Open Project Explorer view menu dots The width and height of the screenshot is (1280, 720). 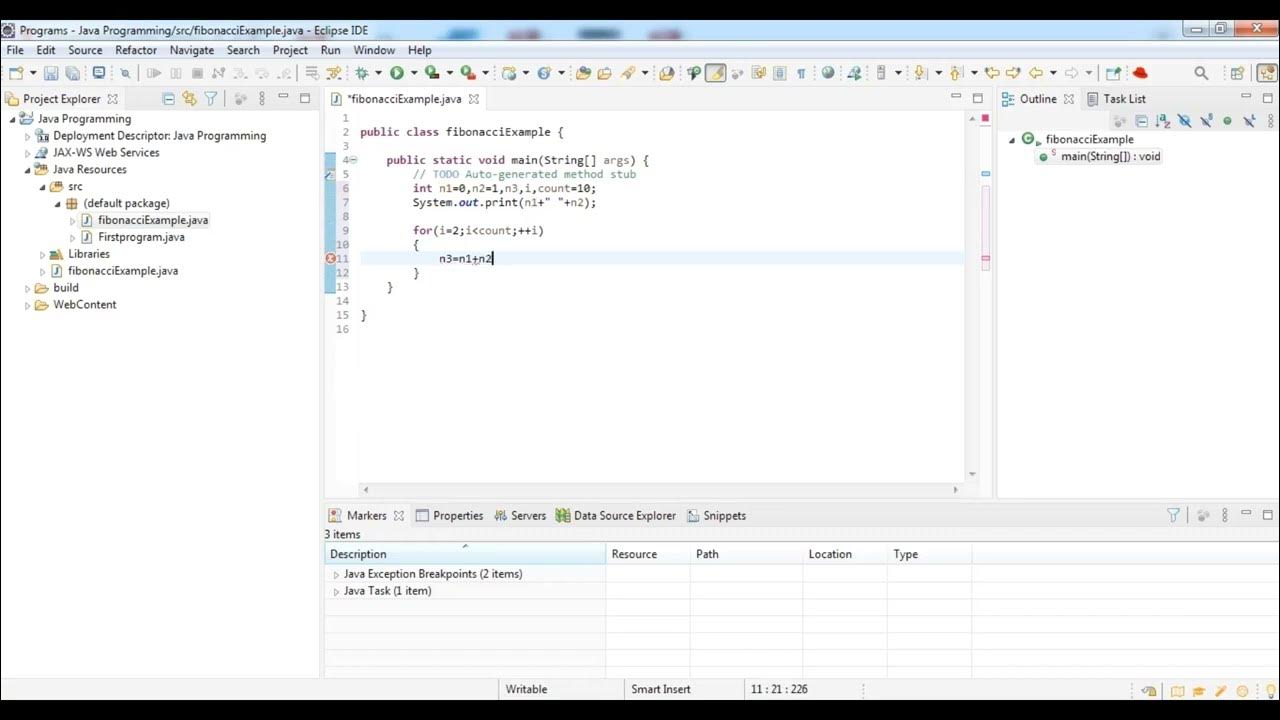tap(262, 98)
